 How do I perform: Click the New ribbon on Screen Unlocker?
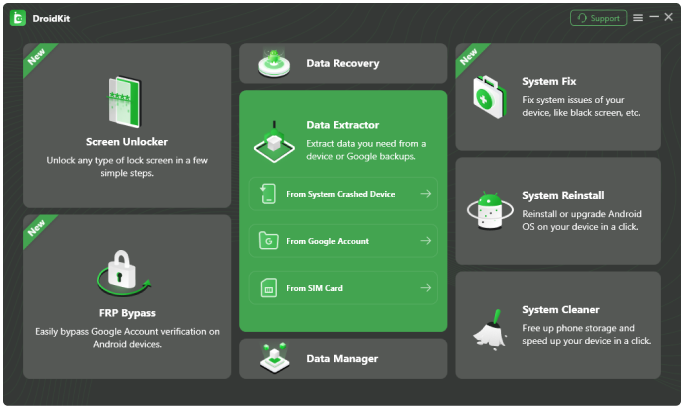[x=37, y=57]
